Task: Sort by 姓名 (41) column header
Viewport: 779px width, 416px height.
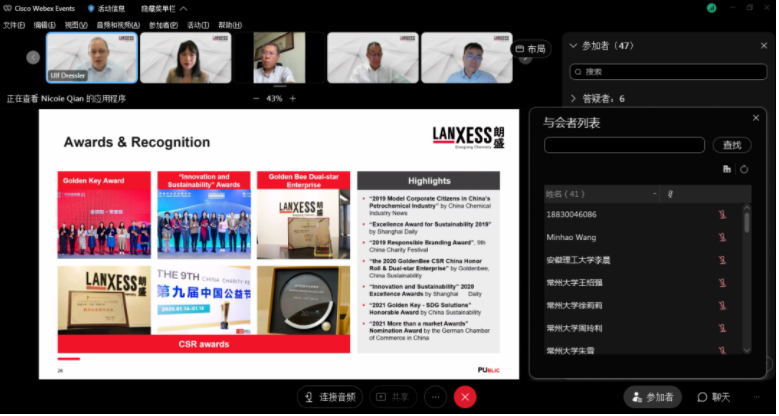Action: click(x=602, y=194)
